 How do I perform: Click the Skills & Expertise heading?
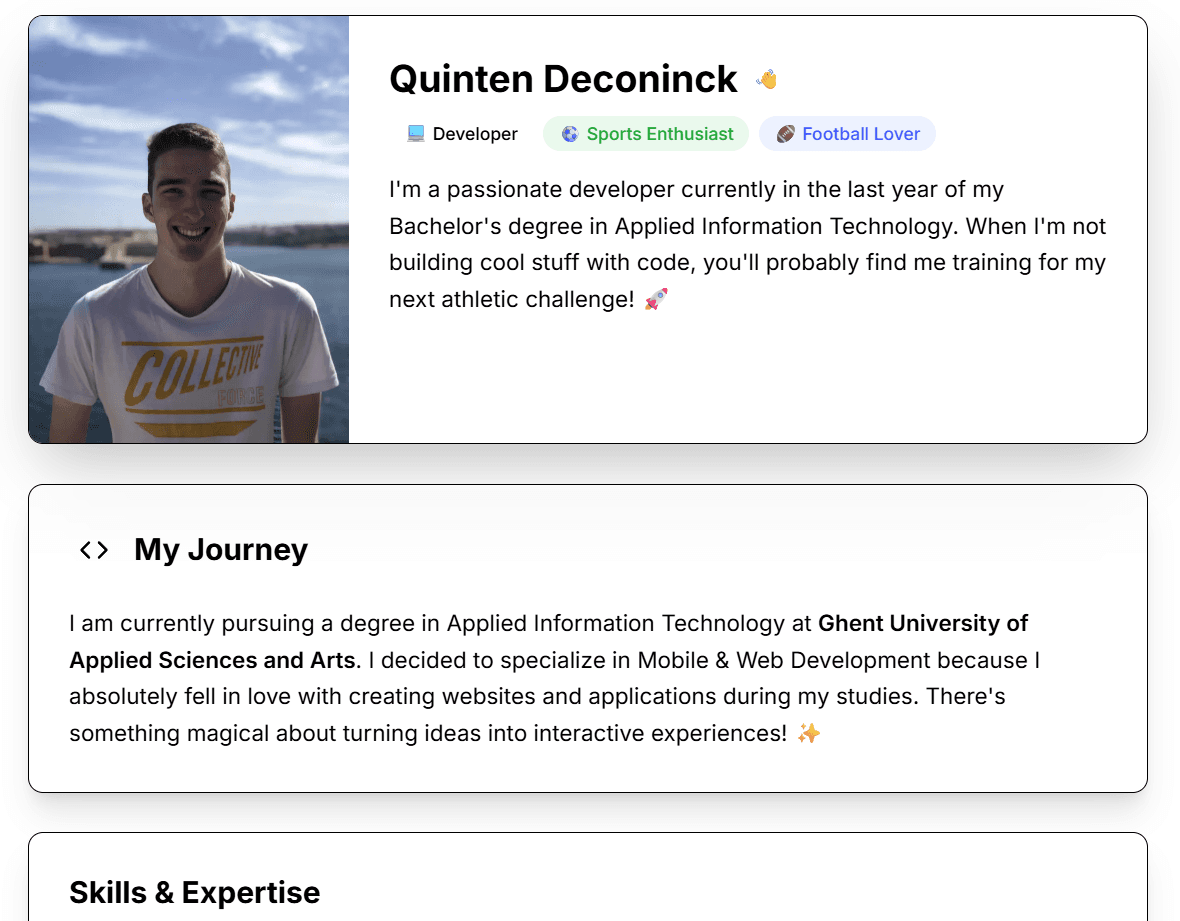point(195,892)
